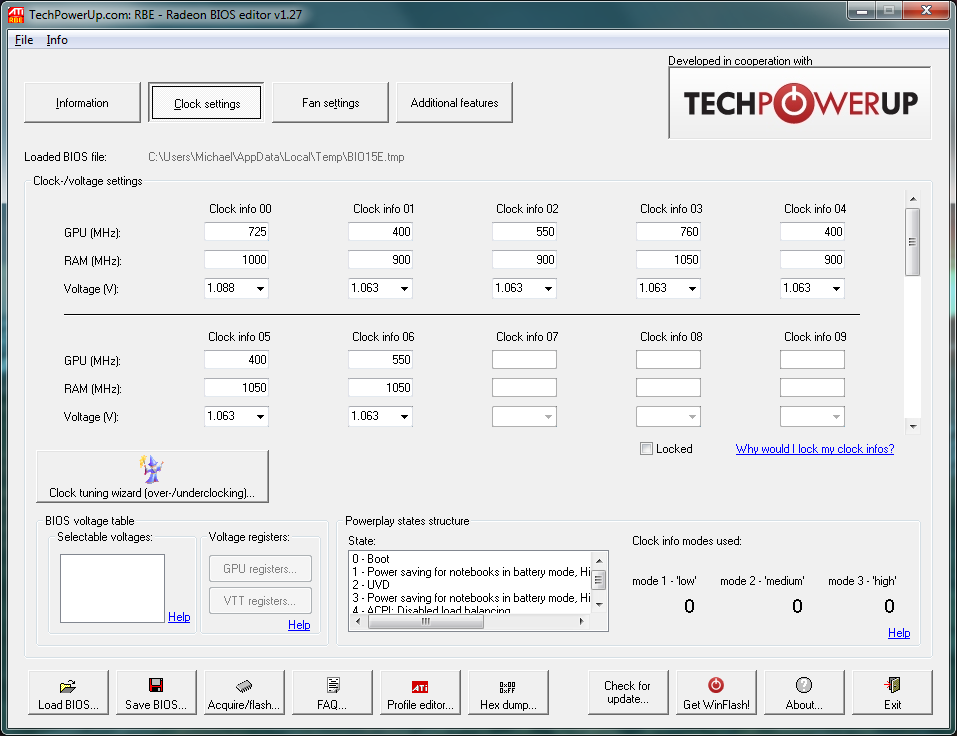This screenshot has width=957, height=736.
Task: Expand Clock info 01 voltage dropdown
Action: (405, 288)
